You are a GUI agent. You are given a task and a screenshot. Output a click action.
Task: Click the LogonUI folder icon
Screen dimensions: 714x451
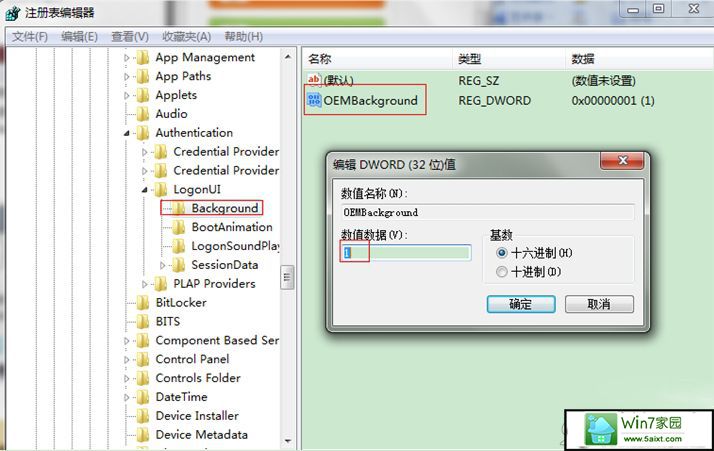point(161,190)
